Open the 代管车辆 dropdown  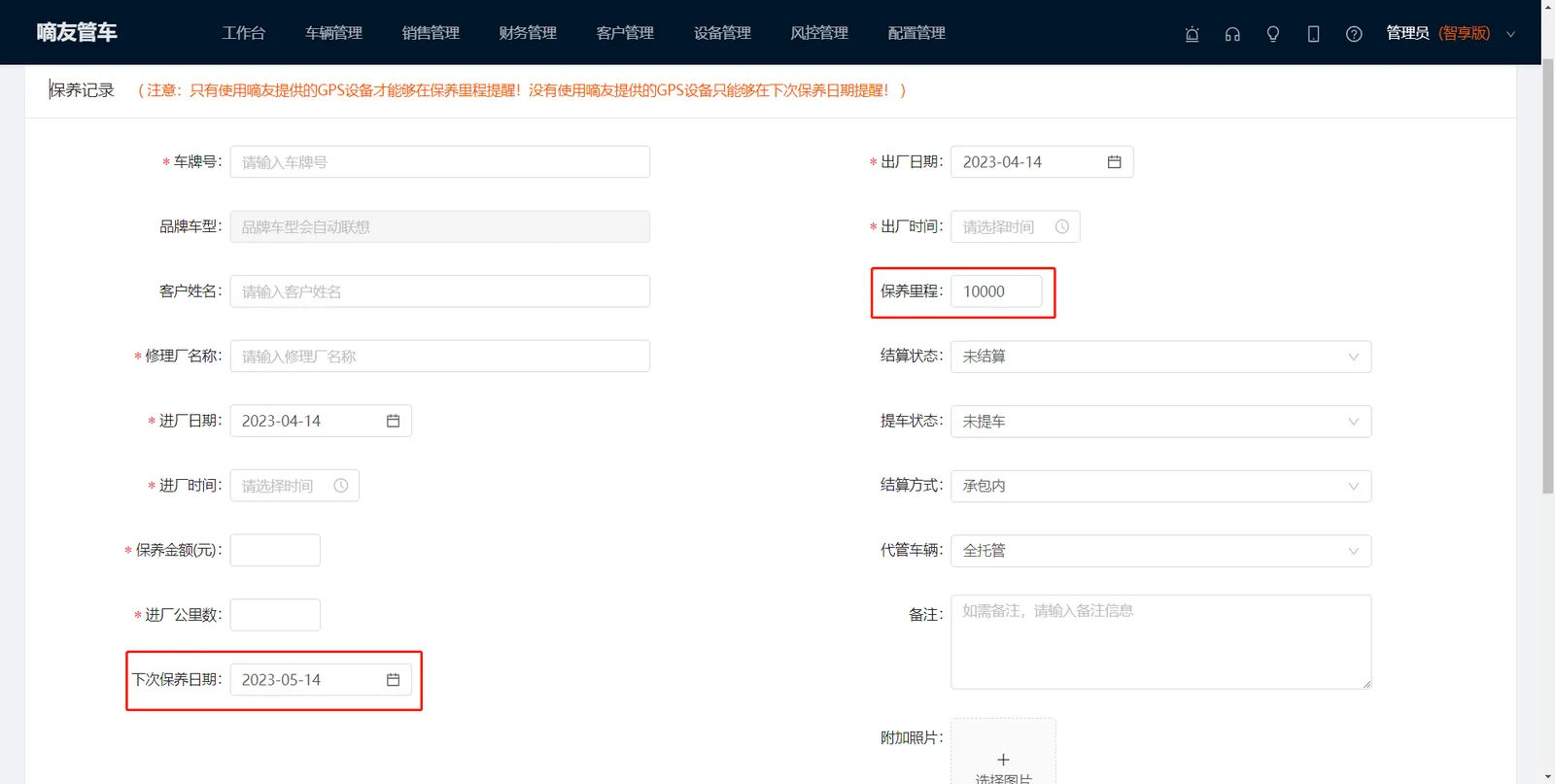pos(1160,551)
